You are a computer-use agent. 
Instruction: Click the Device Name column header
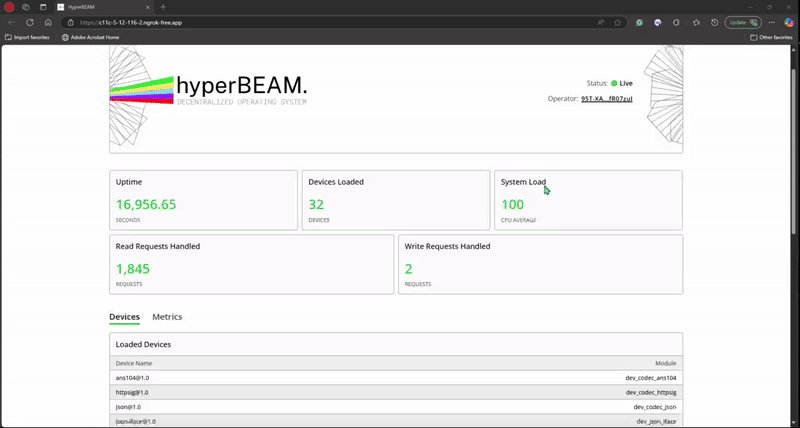(134, 363)
